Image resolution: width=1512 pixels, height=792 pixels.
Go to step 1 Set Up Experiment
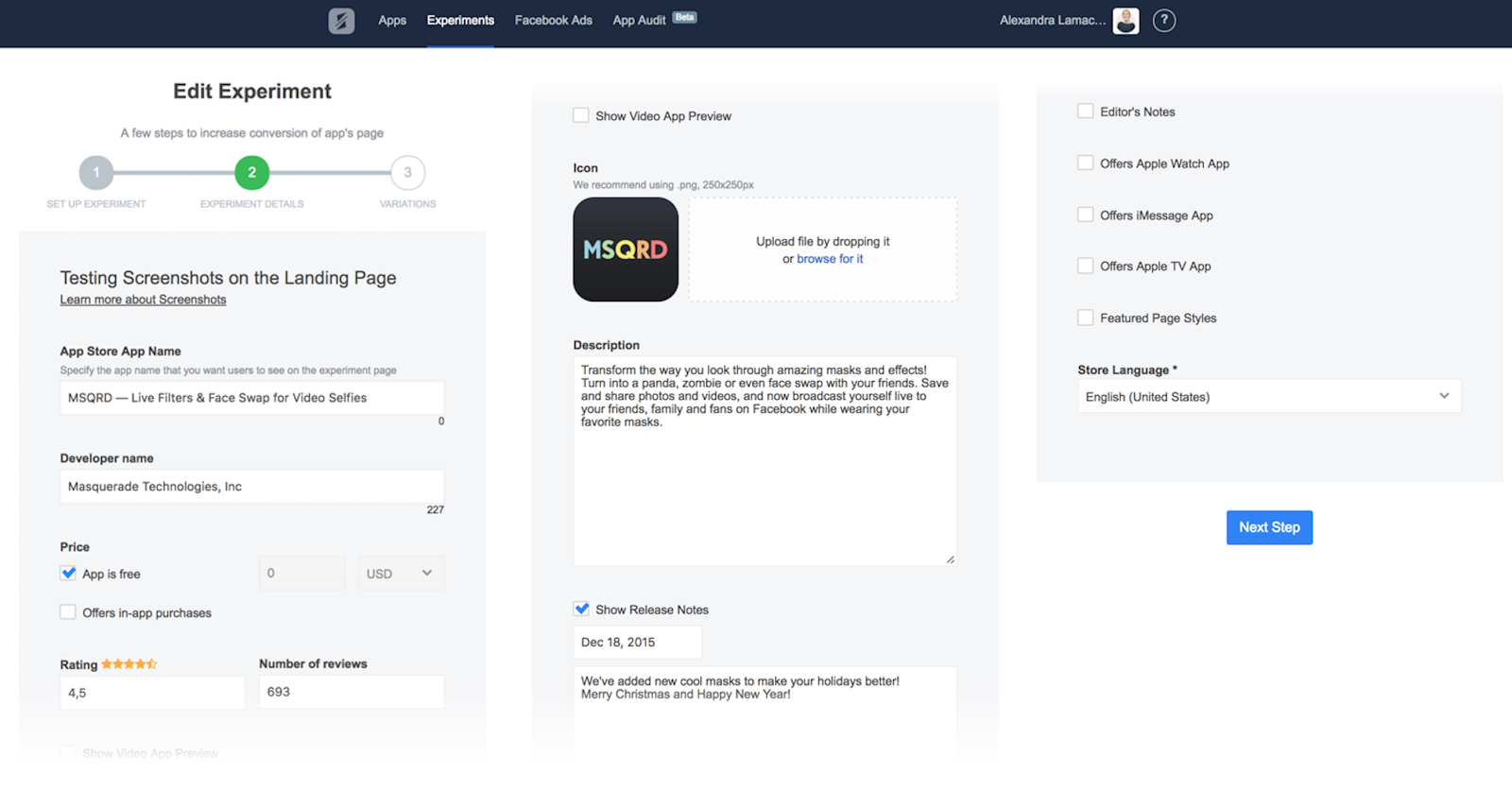point(96,173)
